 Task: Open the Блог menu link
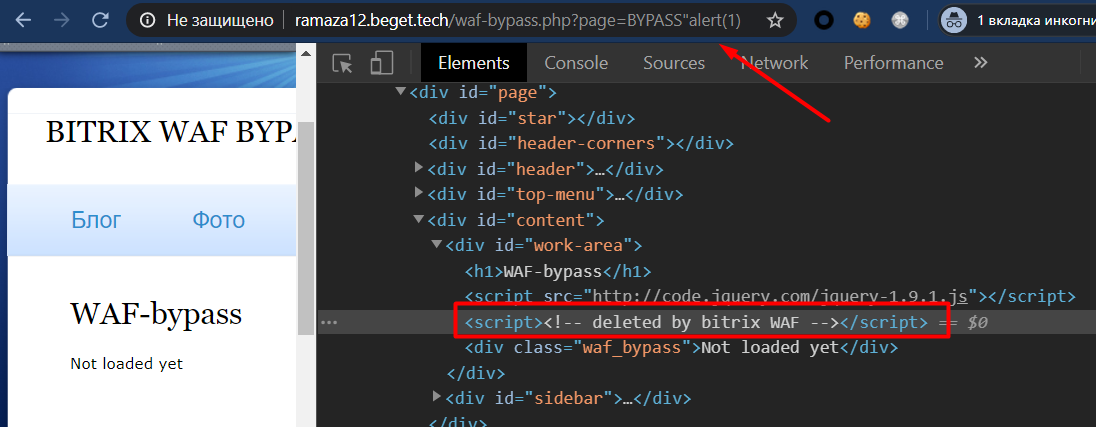(96, 220)
